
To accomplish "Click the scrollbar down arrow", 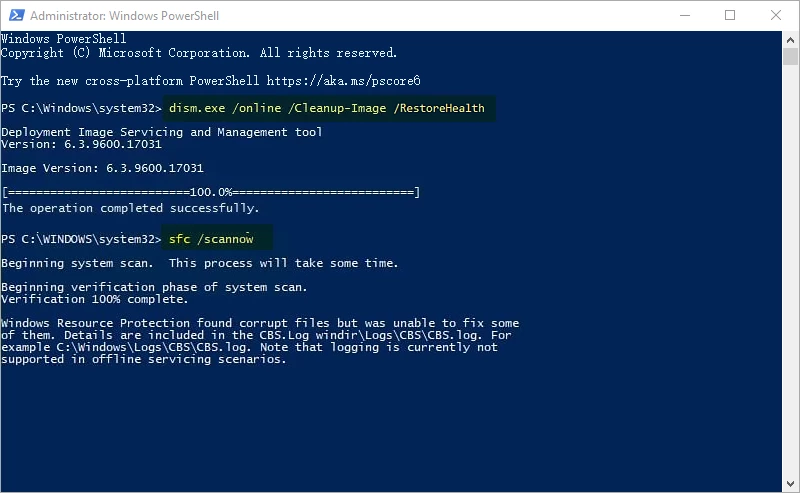I will (x=790, y=483).
